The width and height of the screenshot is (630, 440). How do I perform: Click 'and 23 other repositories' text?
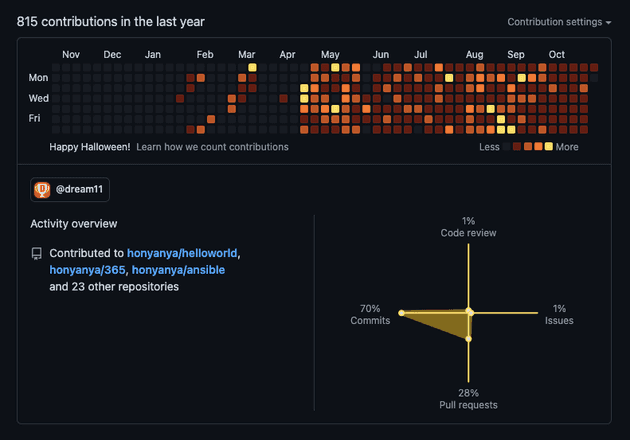(x=114, y=287)
